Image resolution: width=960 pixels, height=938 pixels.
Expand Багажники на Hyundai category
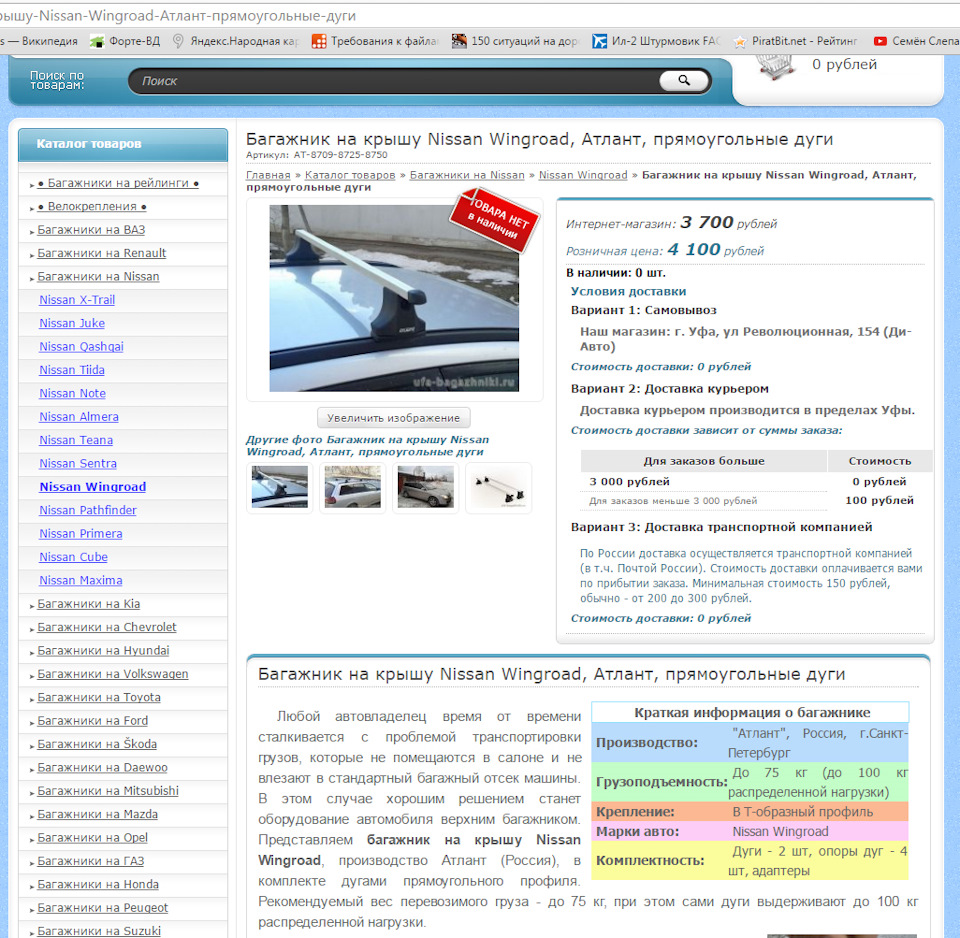tap(103, 650)
